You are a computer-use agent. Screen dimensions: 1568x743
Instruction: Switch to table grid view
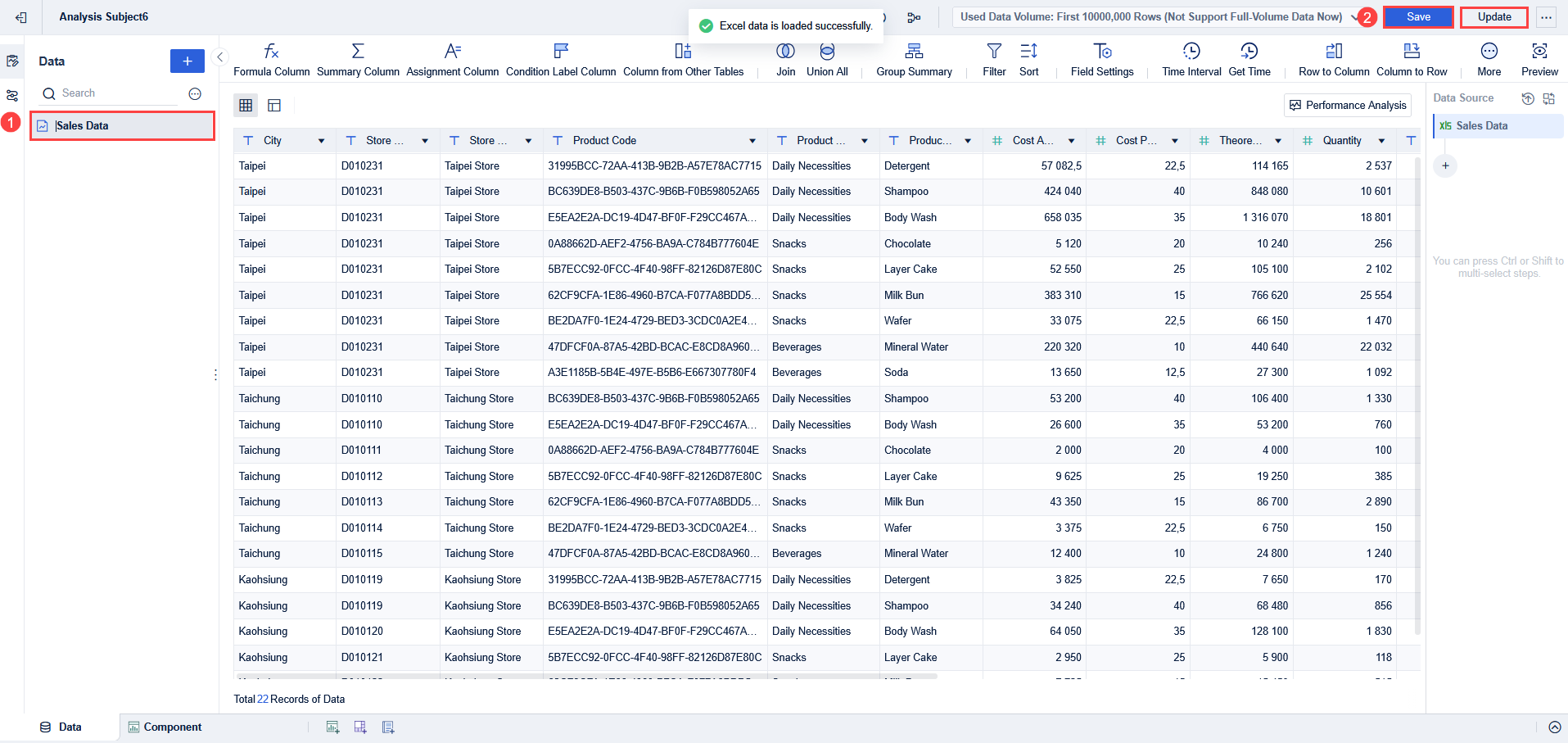[246, 105]
